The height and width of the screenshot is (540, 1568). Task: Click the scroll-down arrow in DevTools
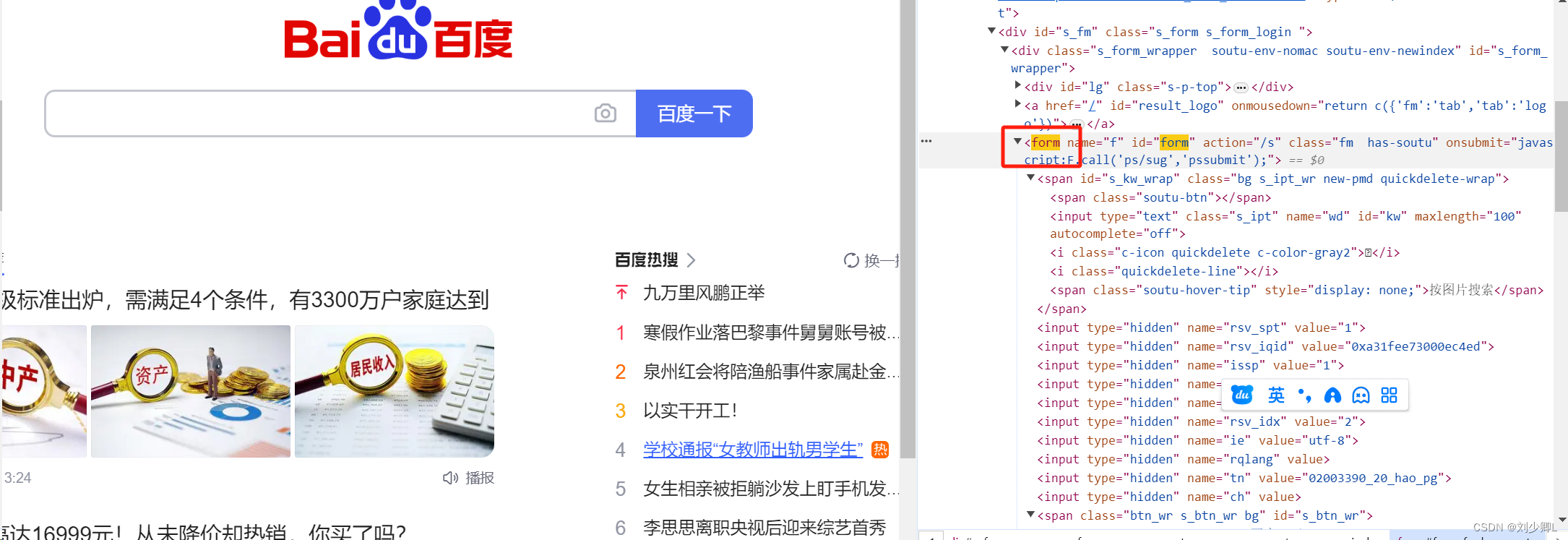[x=1561, y=519]
